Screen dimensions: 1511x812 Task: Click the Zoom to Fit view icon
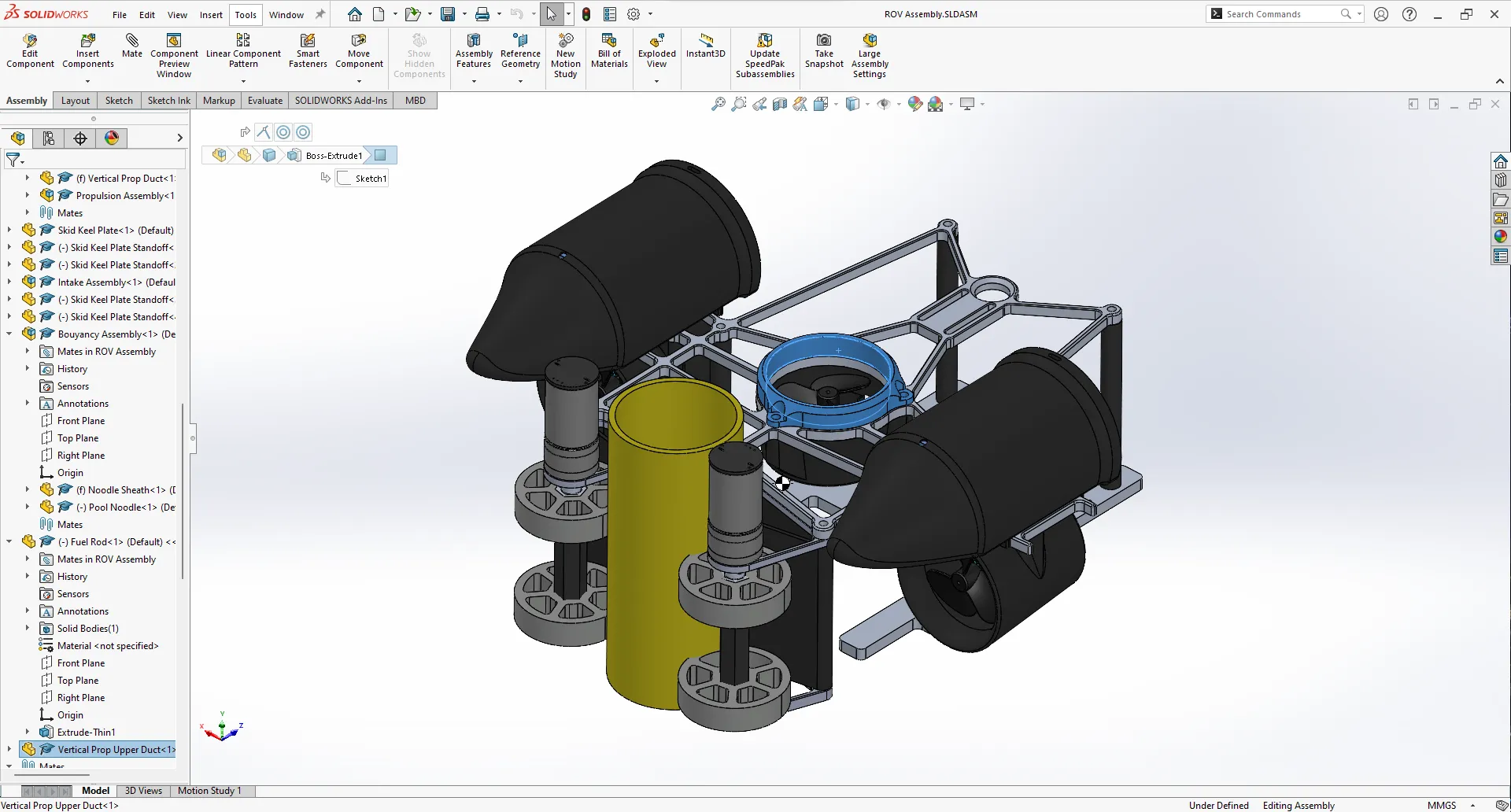(x=718, y=104)
